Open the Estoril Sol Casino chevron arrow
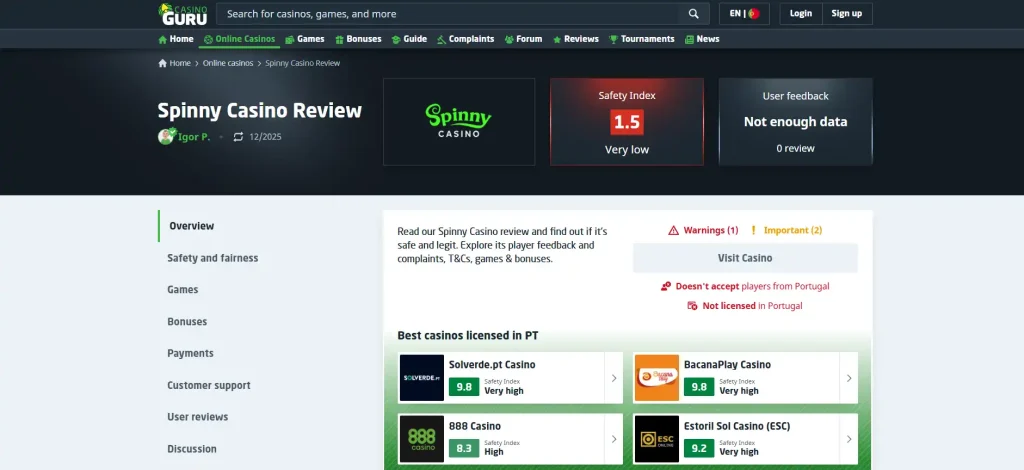 [849, 439]
